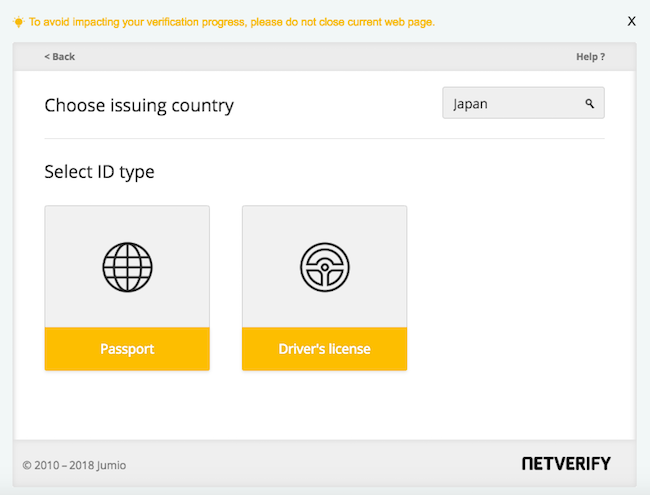Click the yellow warning message text
The height and width of the screenshot is (495, 650).
point(232,21)
